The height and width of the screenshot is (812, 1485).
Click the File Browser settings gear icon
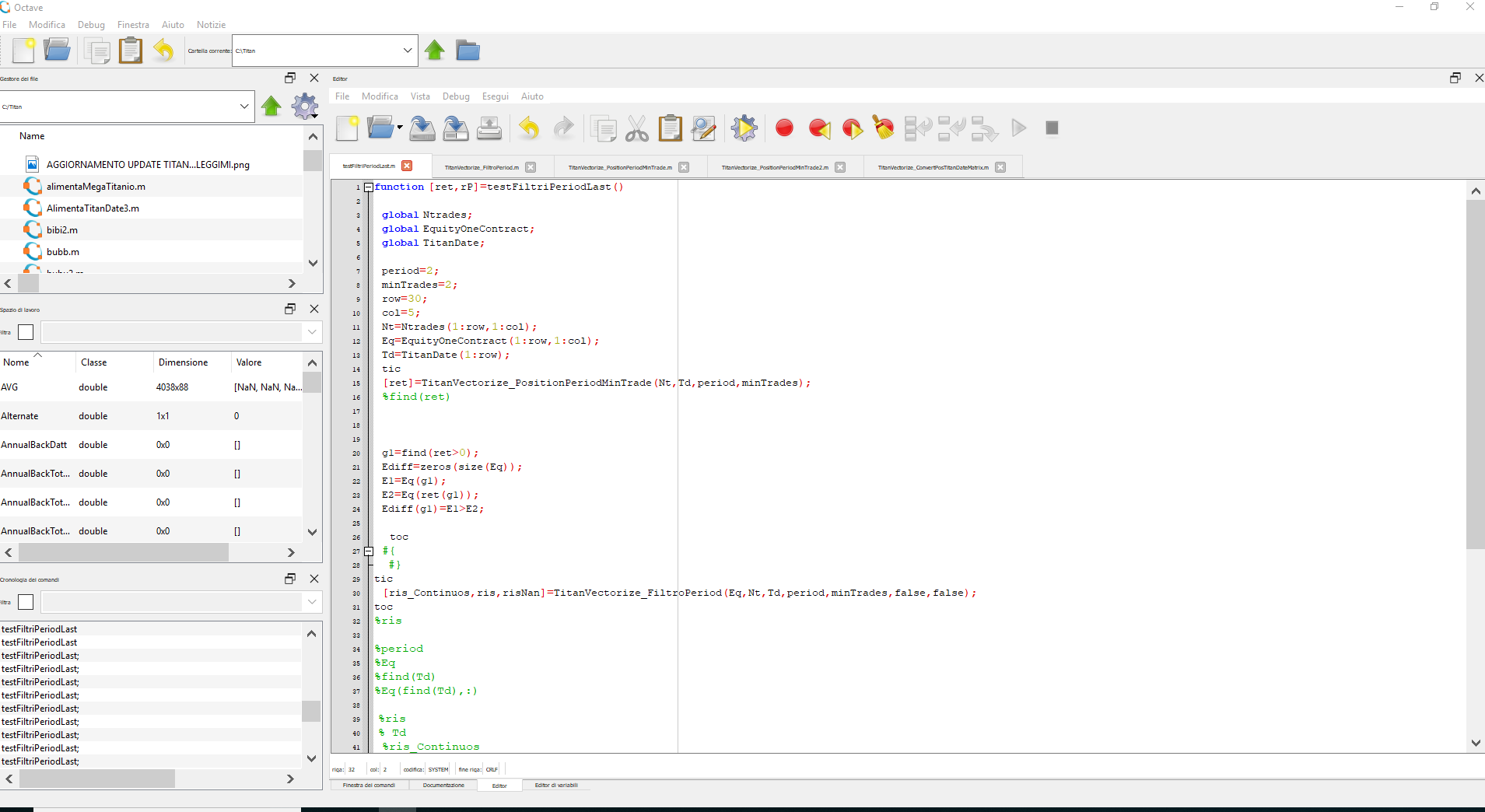[x=304, y=107]
